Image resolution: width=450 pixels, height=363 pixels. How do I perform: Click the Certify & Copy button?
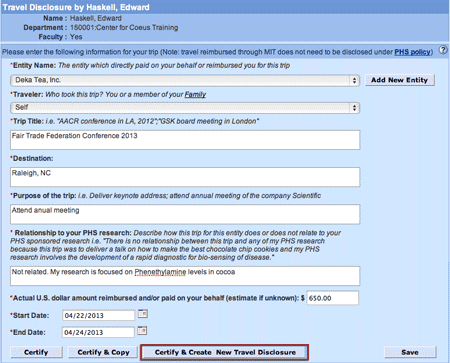coord(103,352)
